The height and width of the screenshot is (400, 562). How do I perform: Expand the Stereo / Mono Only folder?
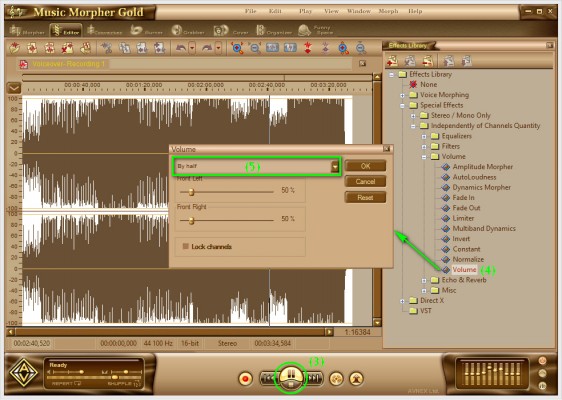(x=413, y=116)
